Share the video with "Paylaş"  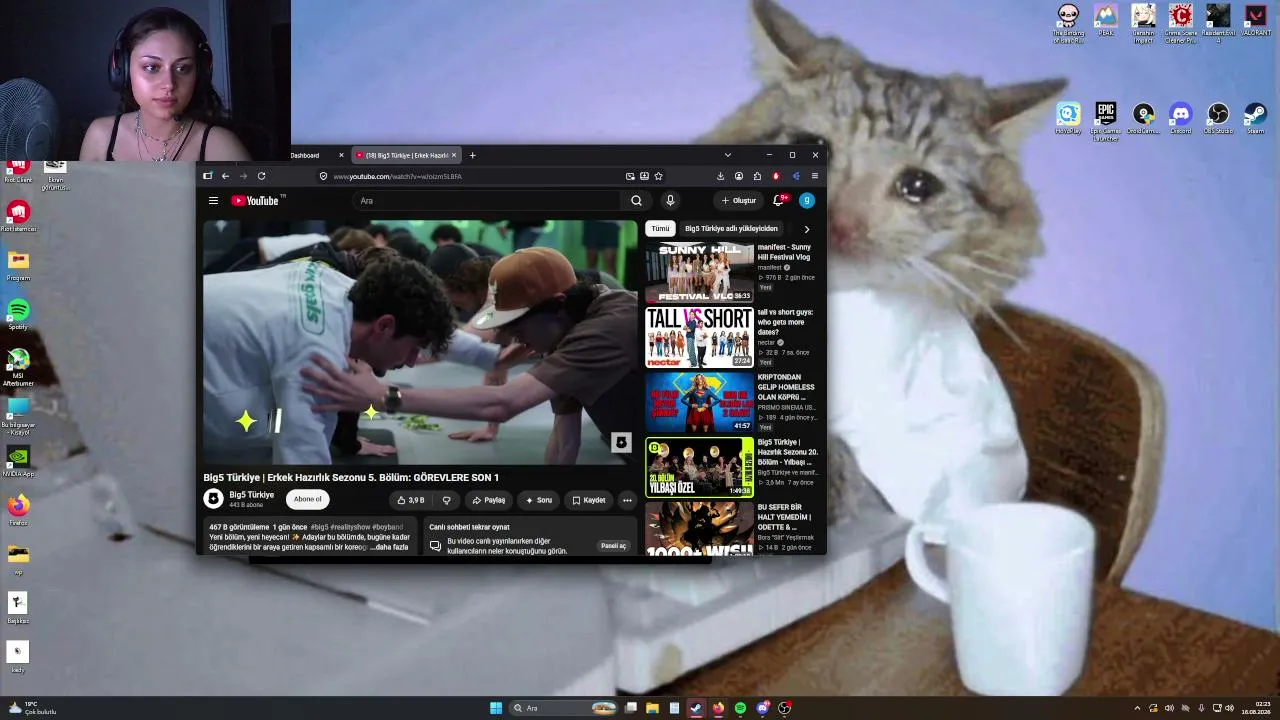coord(489,500)
